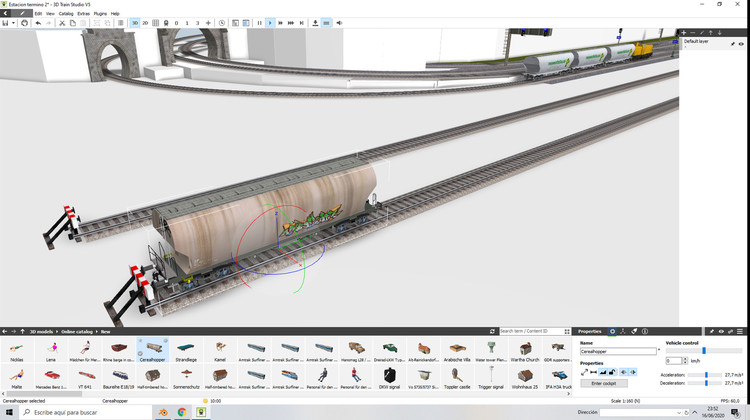The height and width of the screenshot is (420, 750).
Task: Click the undo arrow in toolbar
Action: pos(38,22)
